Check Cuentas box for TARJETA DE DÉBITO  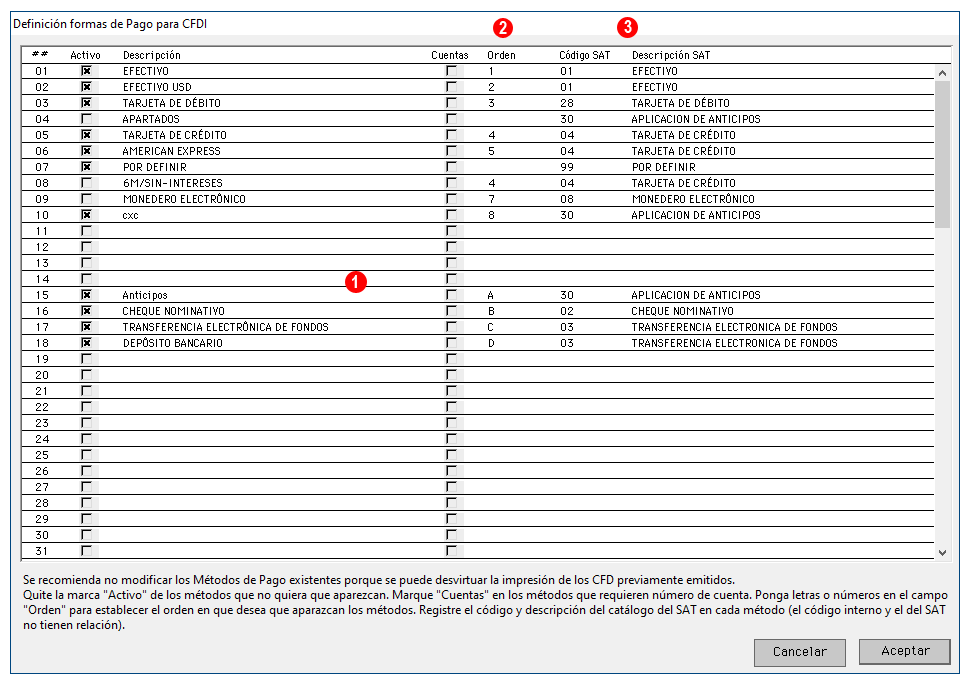click(451, 103)
